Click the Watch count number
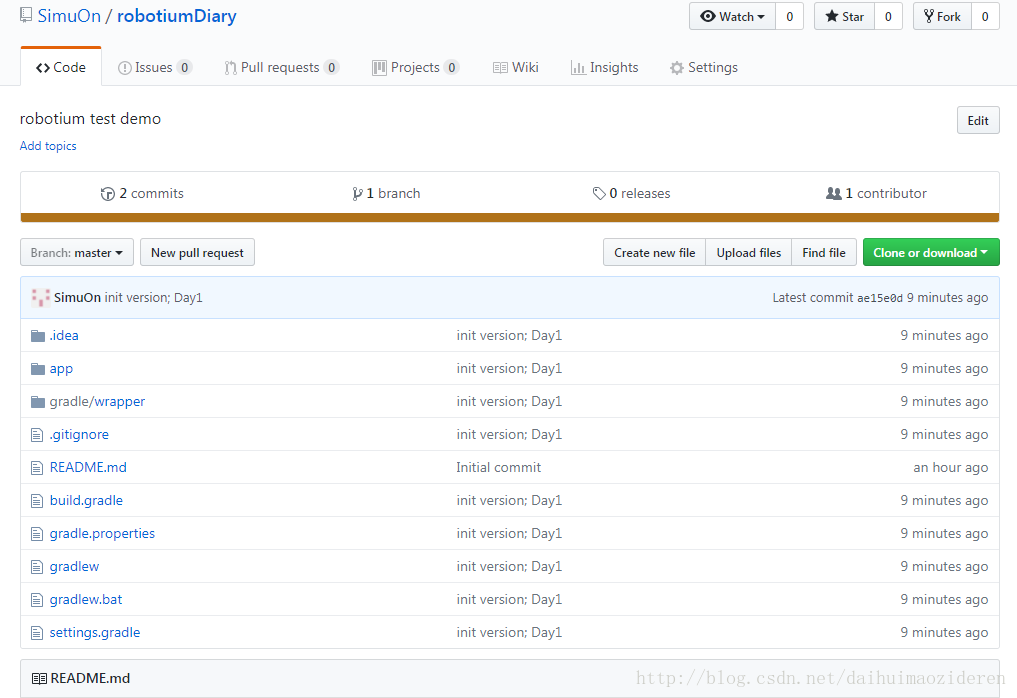1017x698 pixels. 789,16
